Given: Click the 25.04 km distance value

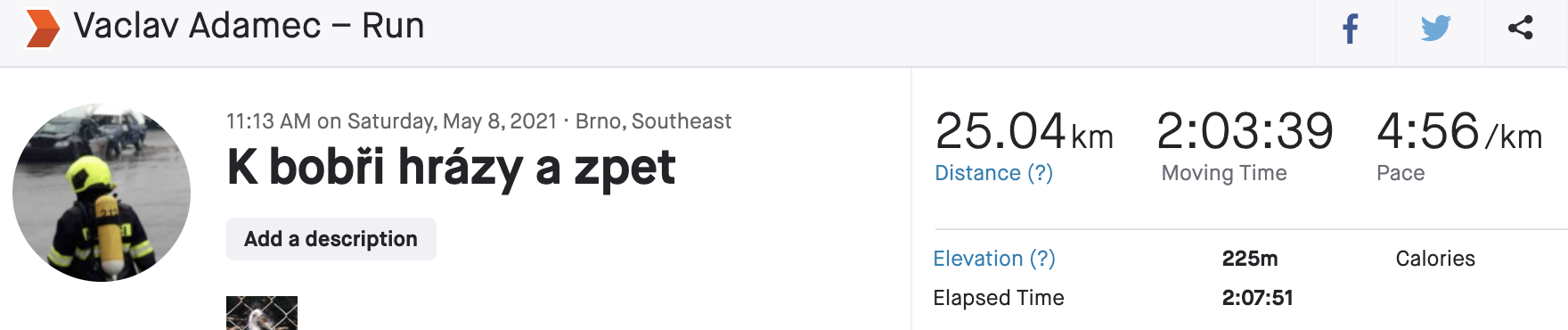Looking at the screenshot, I should click(1025, 131).
